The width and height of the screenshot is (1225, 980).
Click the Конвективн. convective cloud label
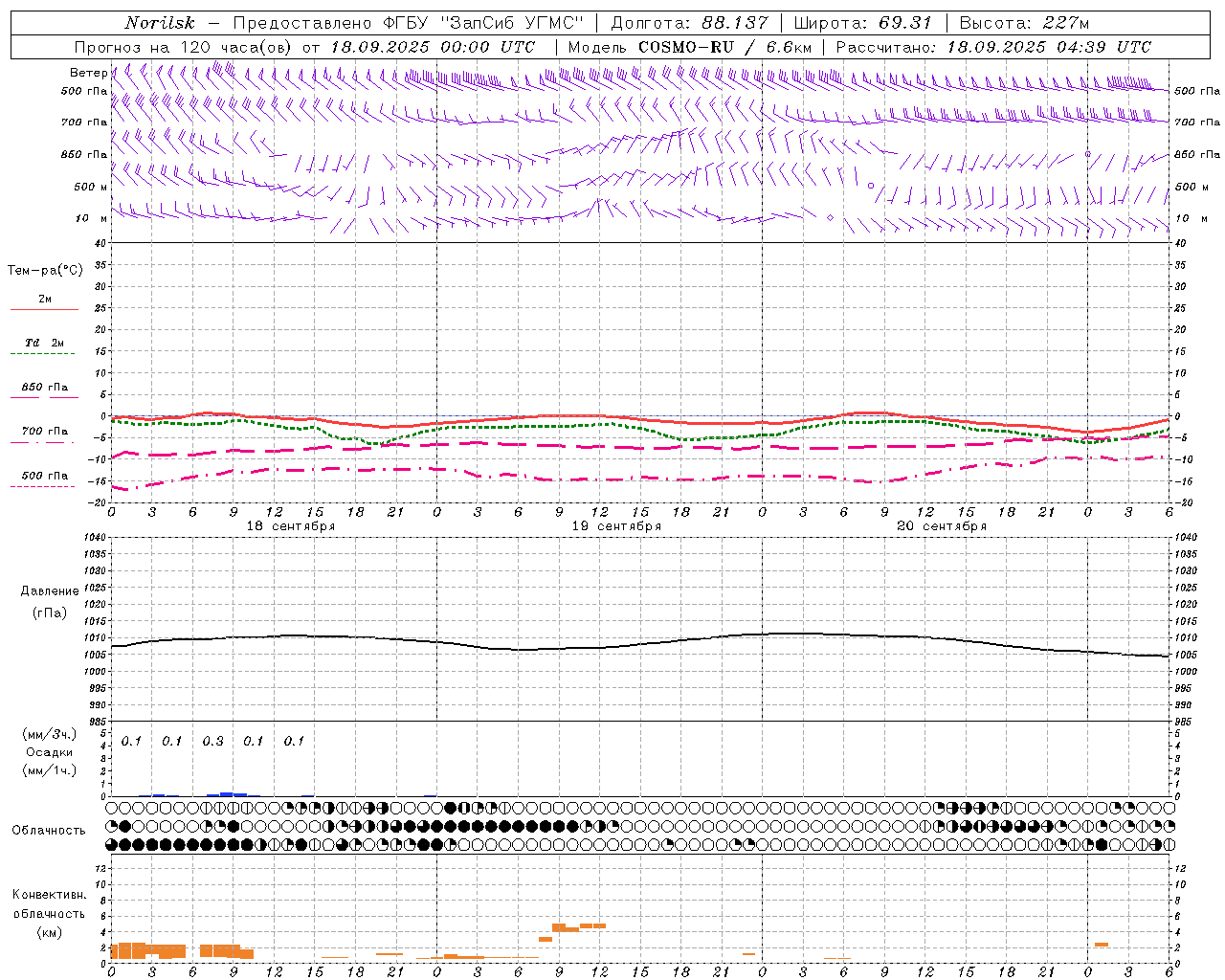(50, 895)
